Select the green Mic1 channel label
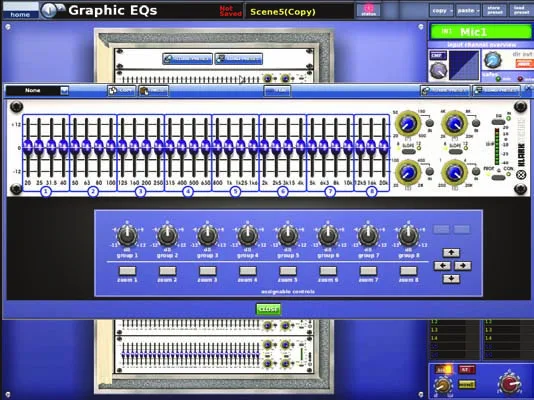 coord(481,32)
